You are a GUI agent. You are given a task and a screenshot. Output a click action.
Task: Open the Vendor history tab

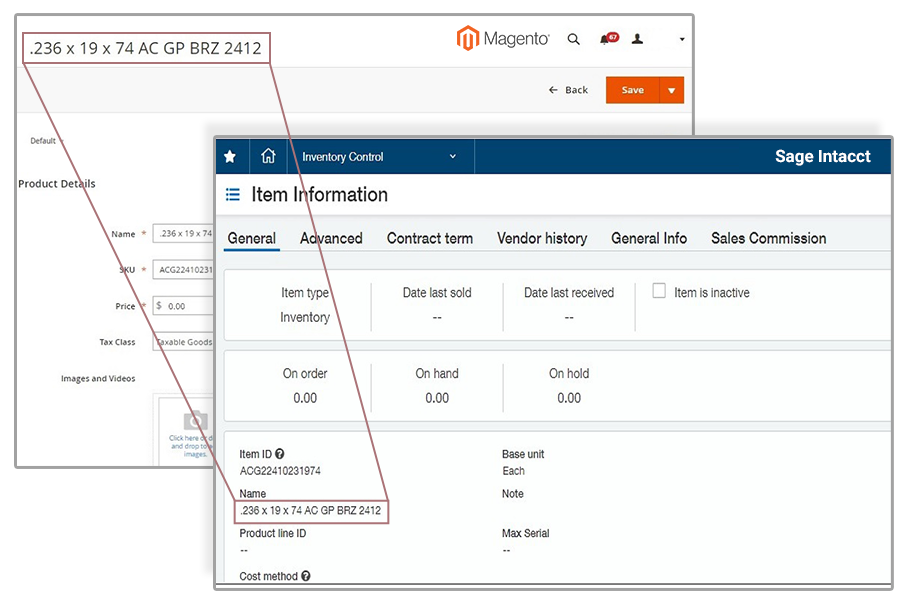pos(542,238)
